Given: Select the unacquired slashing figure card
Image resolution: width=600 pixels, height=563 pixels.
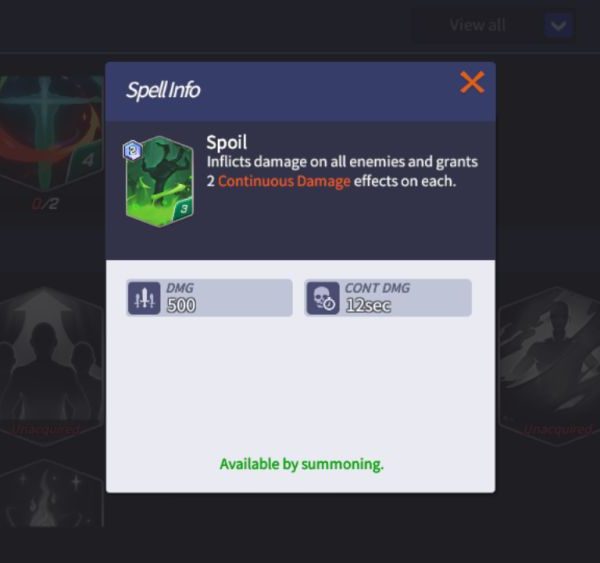Looking at the screenshot, I should [x=549, y=366].
